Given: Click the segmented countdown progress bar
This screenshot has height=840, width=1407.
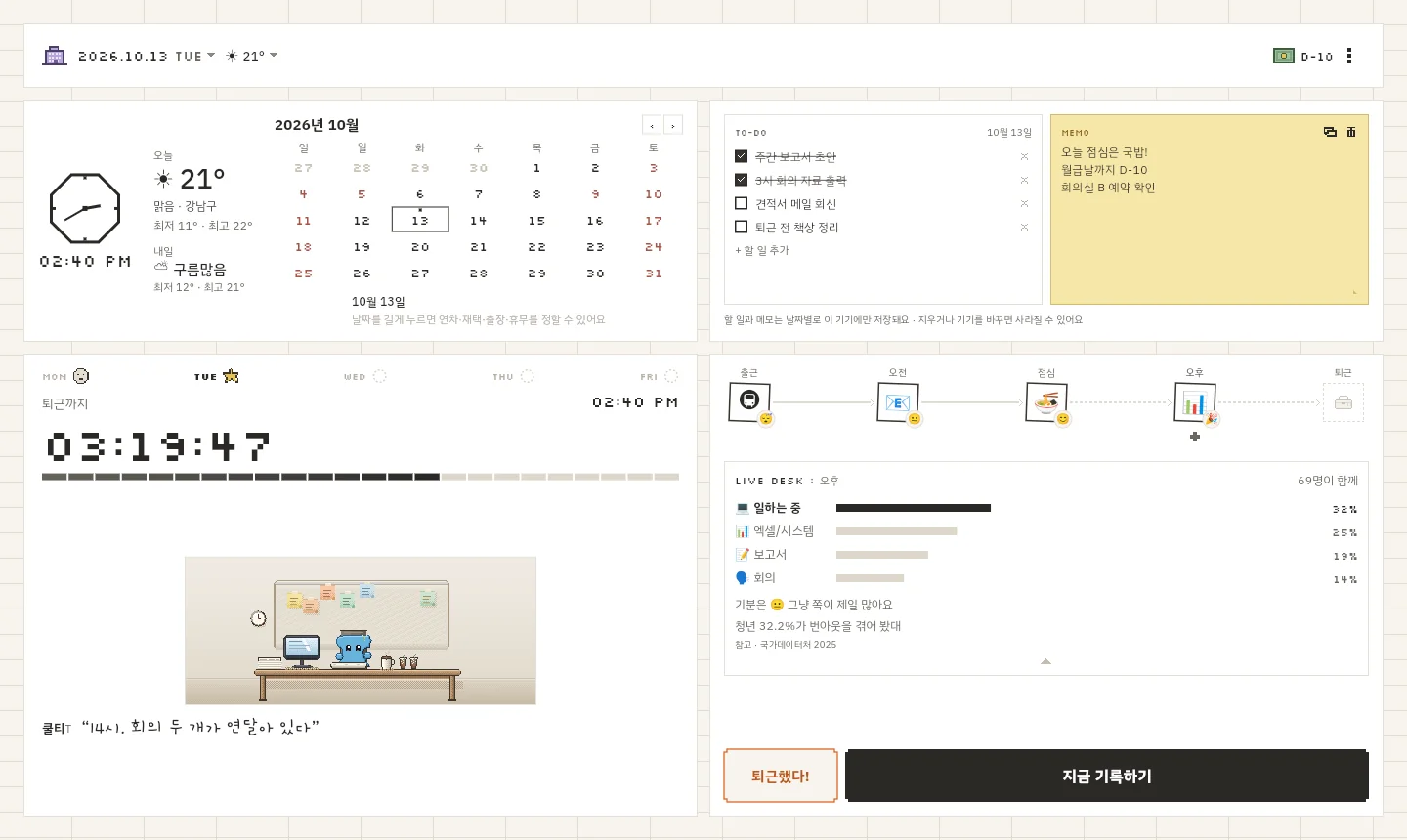Looking at the screenshot, I should (361, 477).
